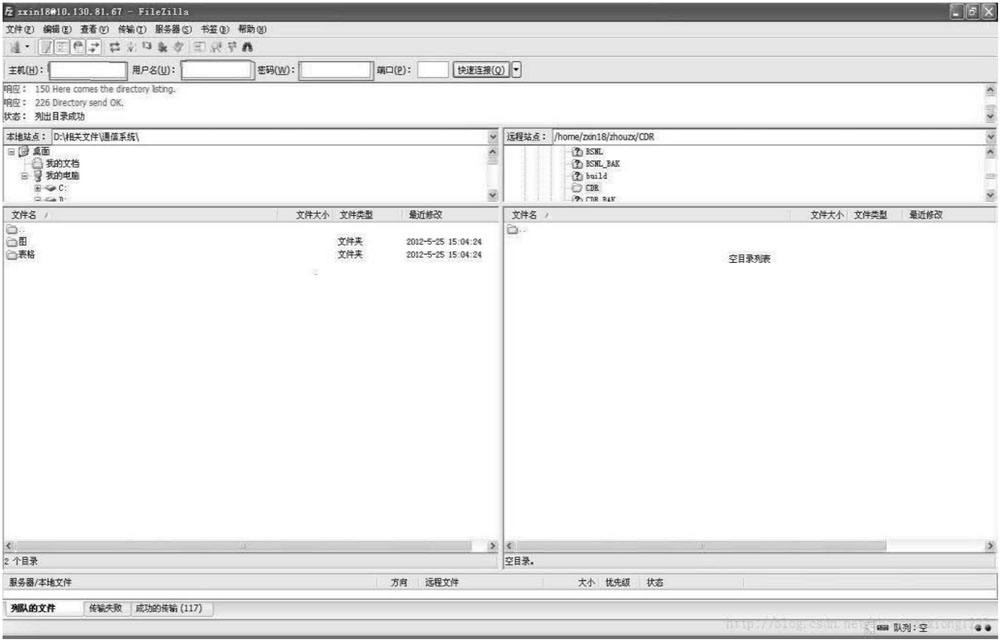Open the 本地站点 path dropdown

click(x=492, y=137)
